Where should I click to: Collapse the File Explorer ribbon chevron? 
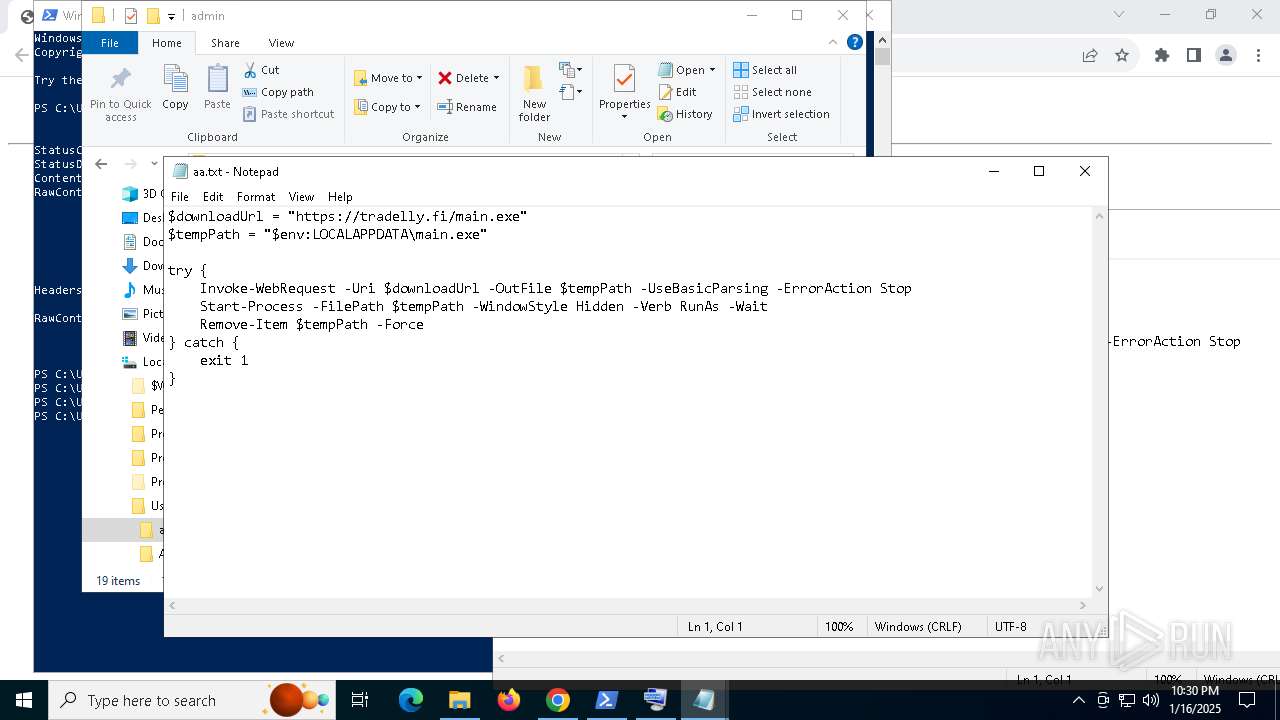833,42
